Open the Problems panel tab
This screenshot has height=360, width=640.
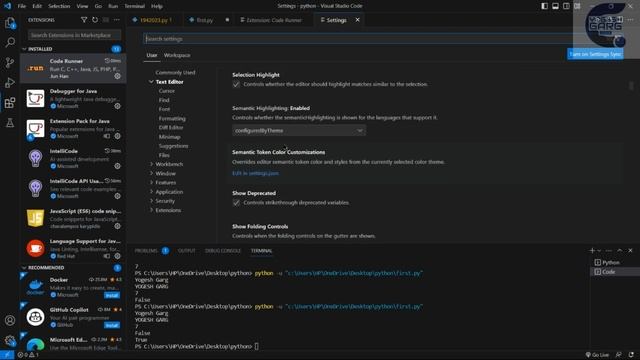[x=146, y=251]
